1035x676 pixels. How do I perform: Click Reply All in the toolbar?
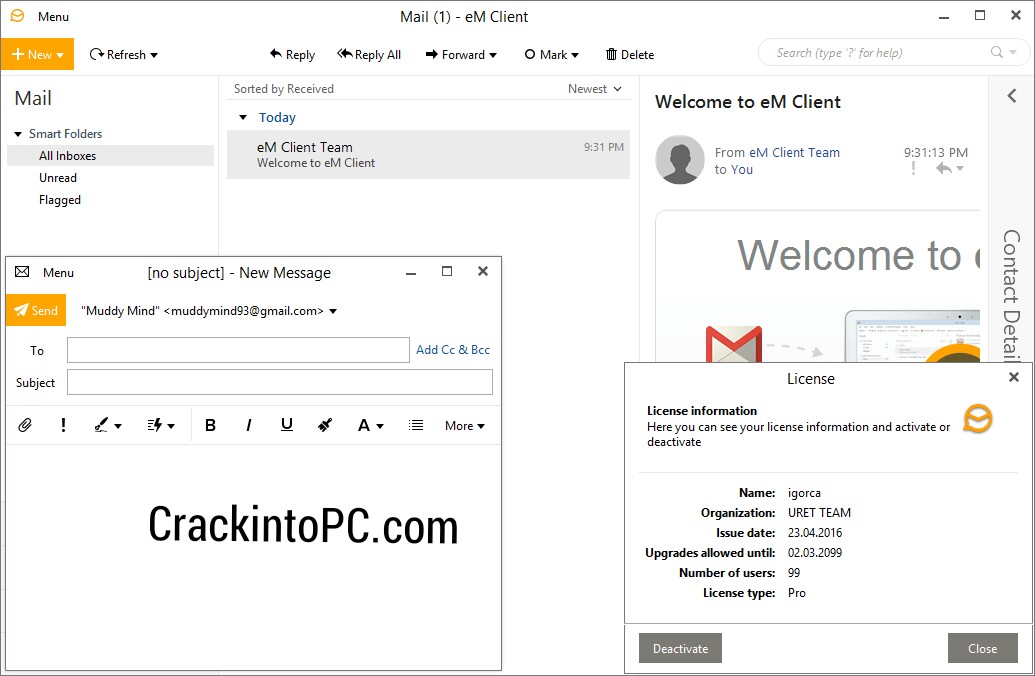(x=369, y=55)
